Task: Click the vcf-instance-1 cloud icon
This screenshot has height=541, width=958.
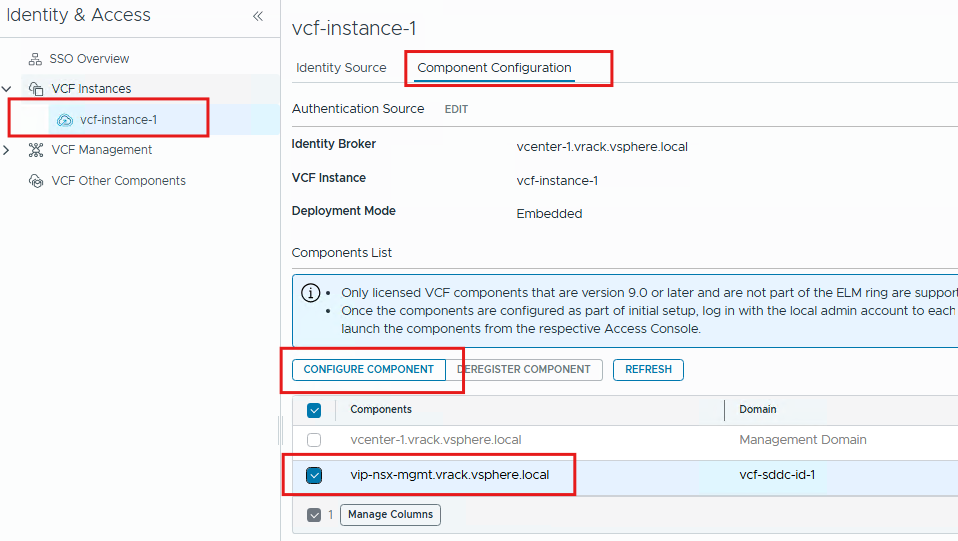Action: coord(65,120)
